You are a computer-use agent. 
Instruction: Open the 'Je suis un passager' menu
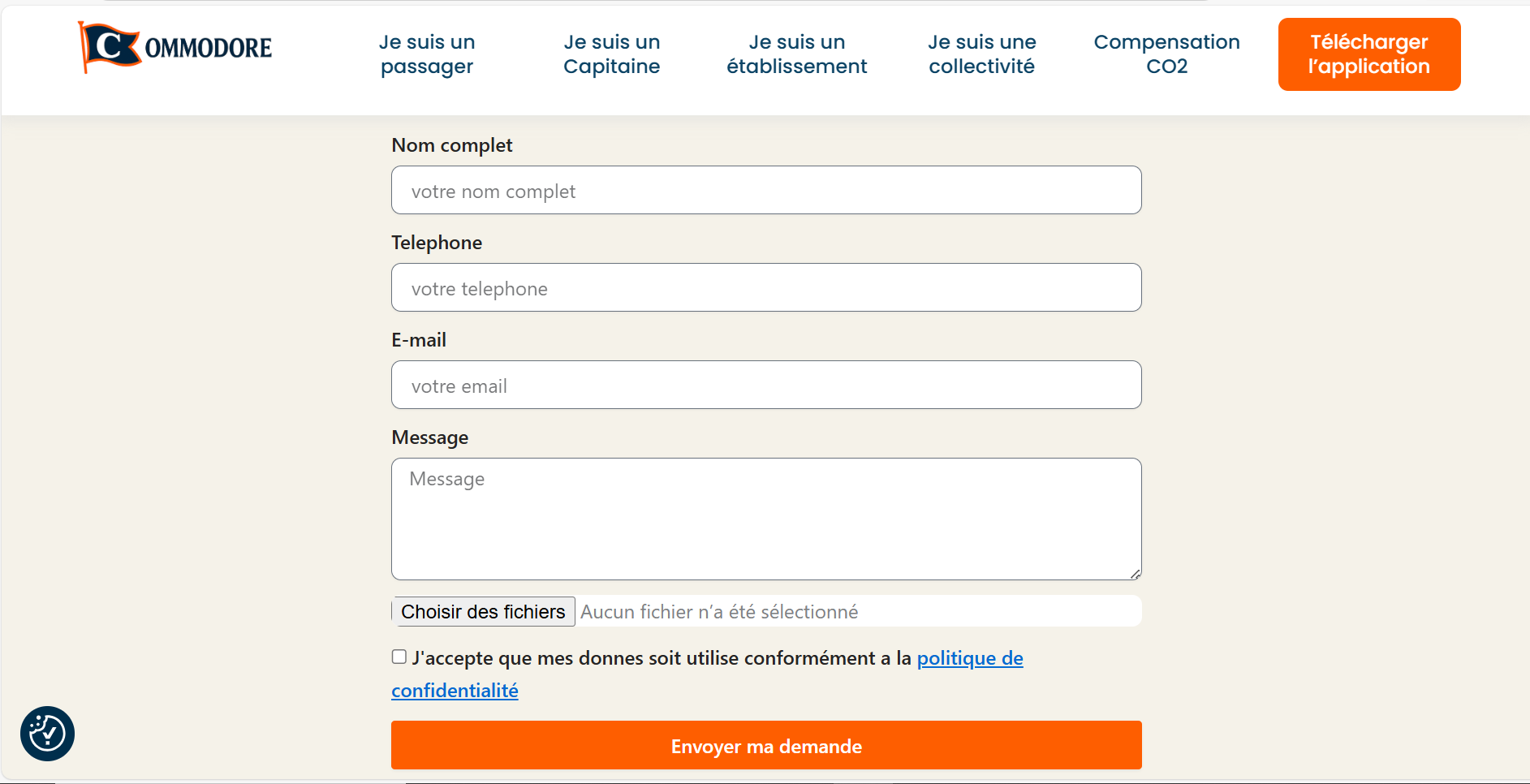[x=427, y=54]
